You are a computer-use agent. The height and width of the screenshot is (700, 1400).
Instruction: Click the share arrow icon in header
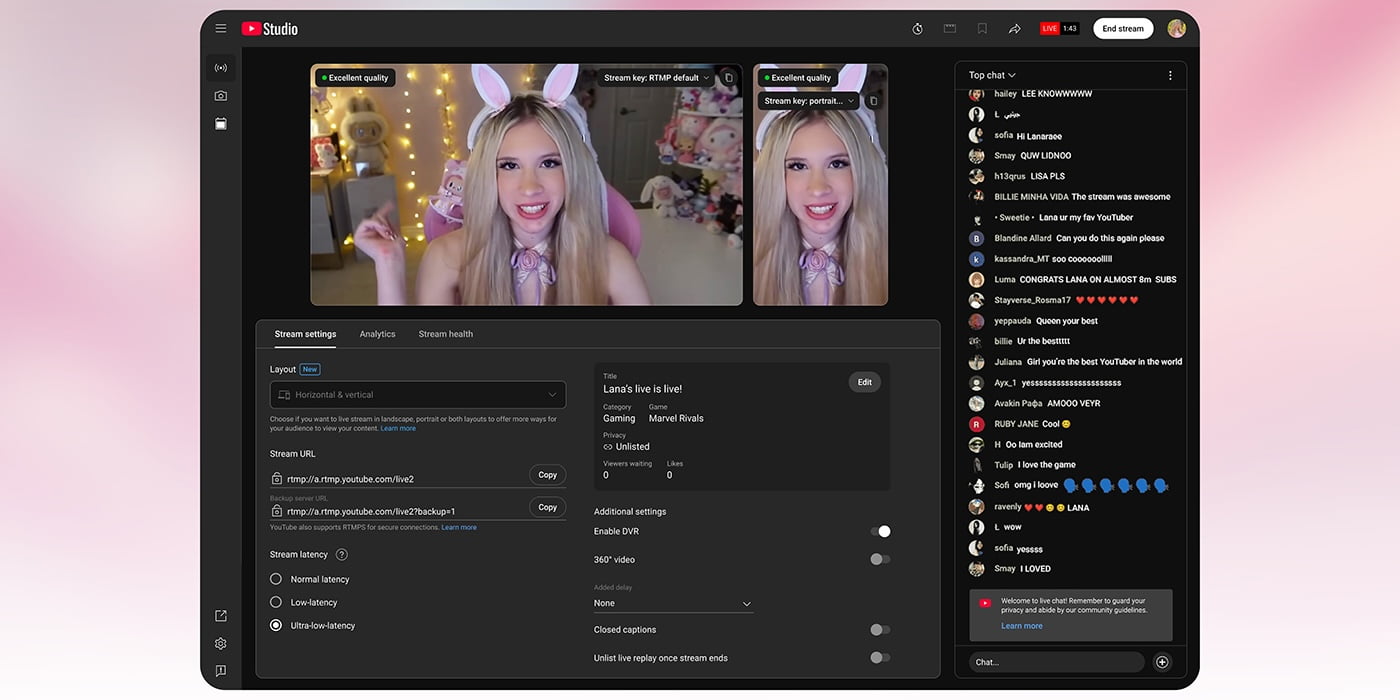pos(1014,29)
